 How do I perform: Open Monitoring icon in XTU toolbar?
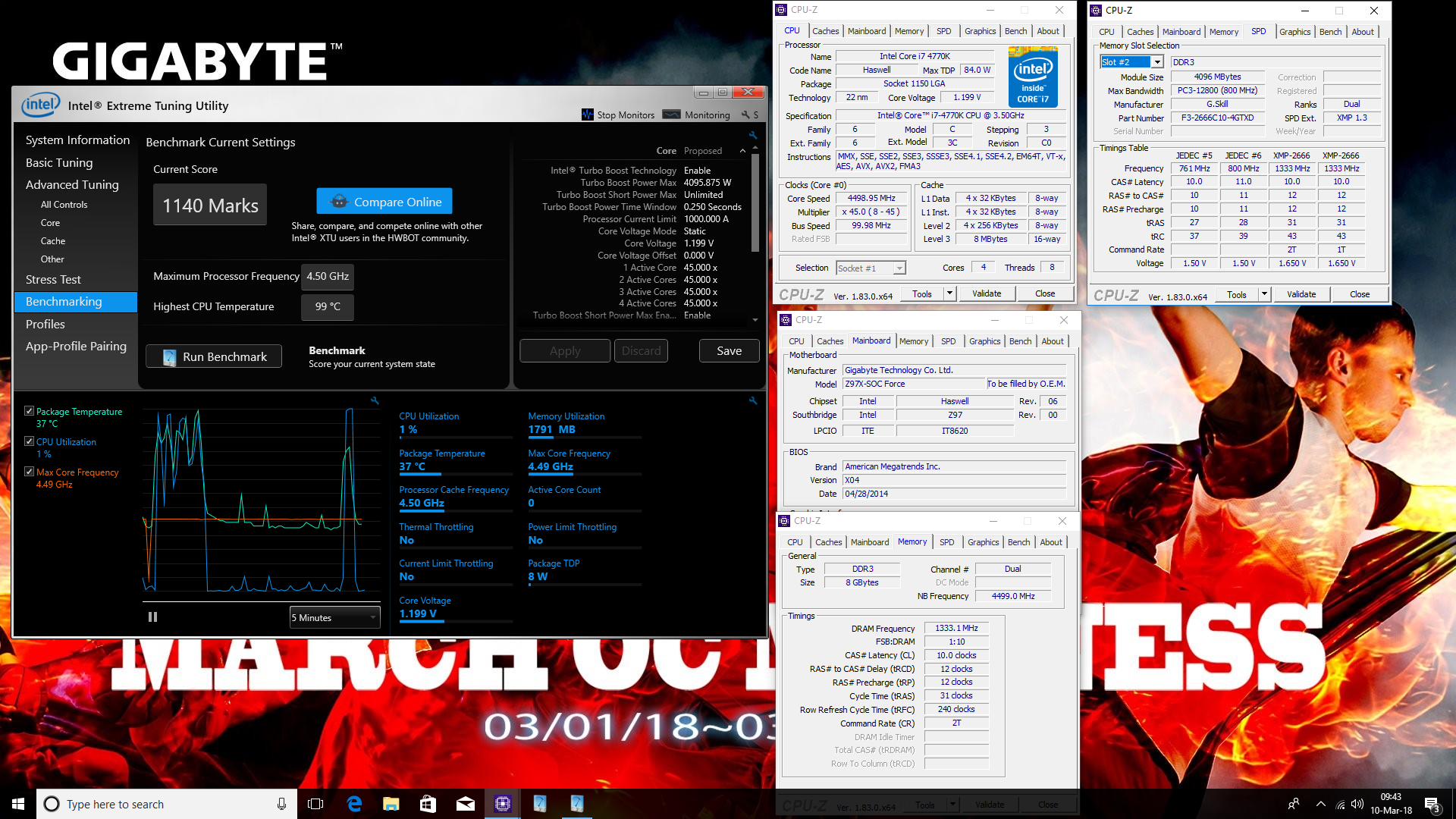671,115
